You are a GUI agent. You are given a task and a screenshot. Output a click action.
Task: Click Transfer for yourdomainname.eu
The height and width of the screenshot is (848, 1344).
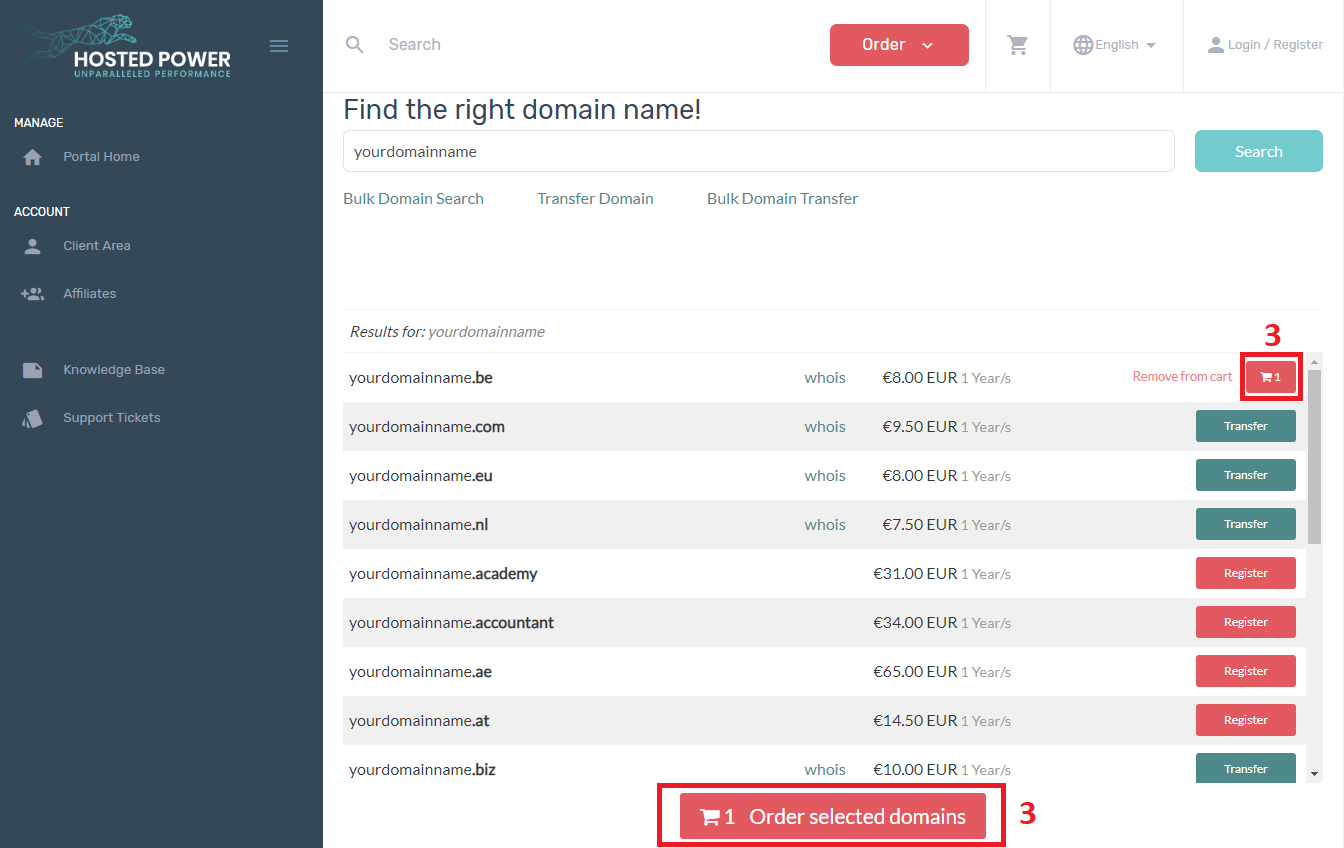[1246, 475]
